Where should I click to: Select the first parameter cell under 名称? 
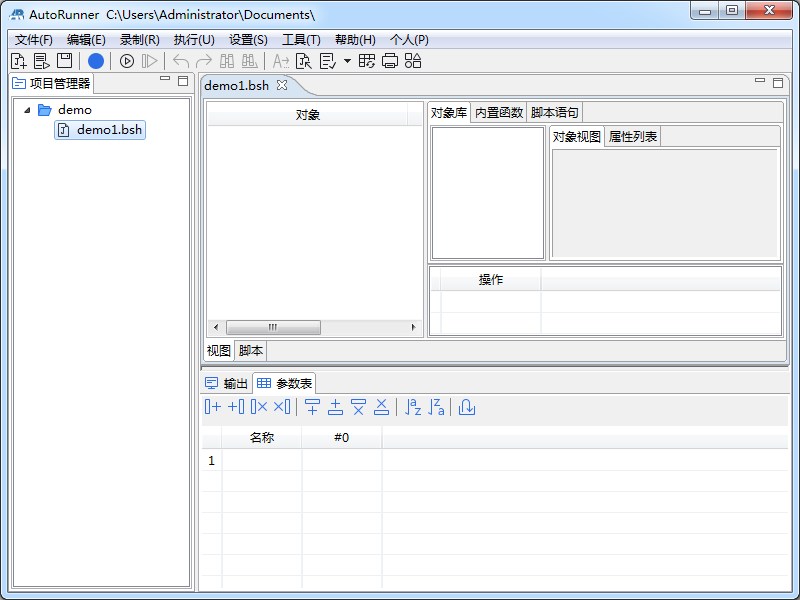click(x=264, y=460)
